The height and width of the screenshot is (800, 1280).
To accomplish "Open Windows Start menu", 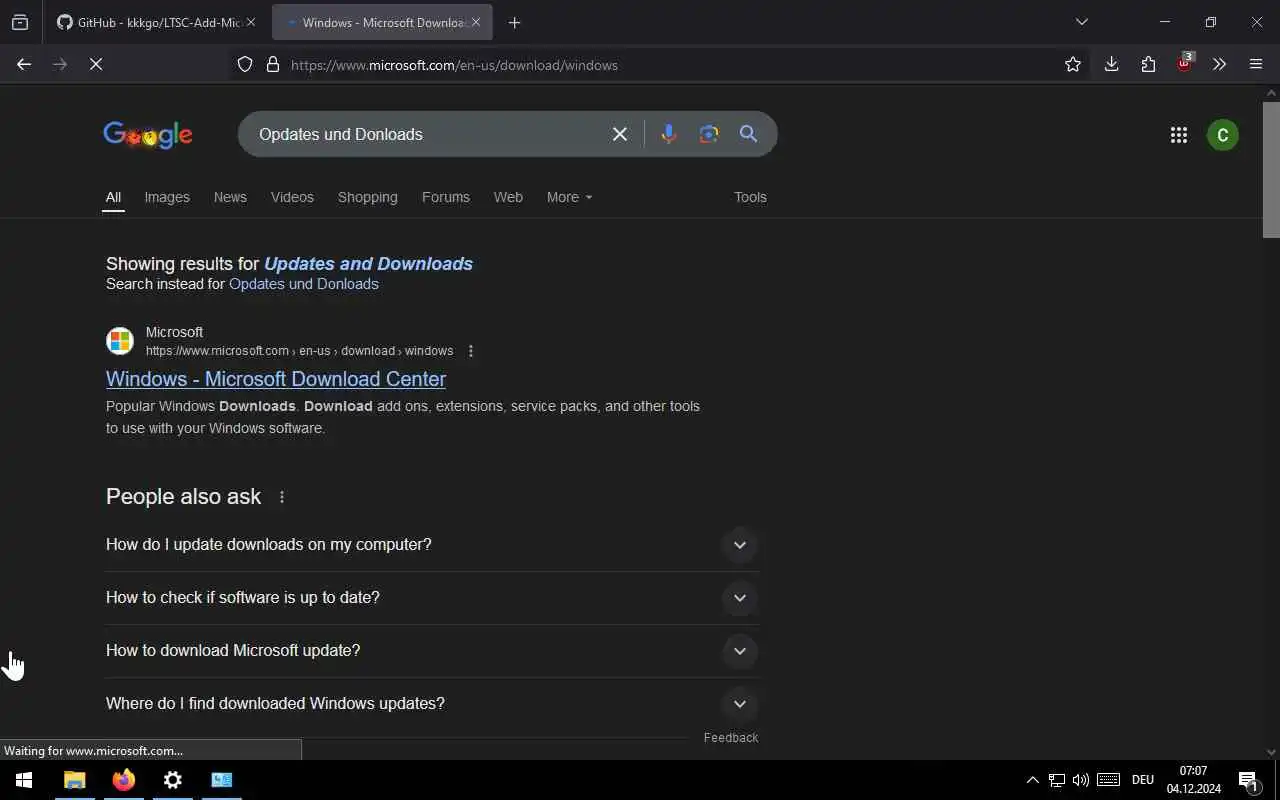I will (24, 780).
